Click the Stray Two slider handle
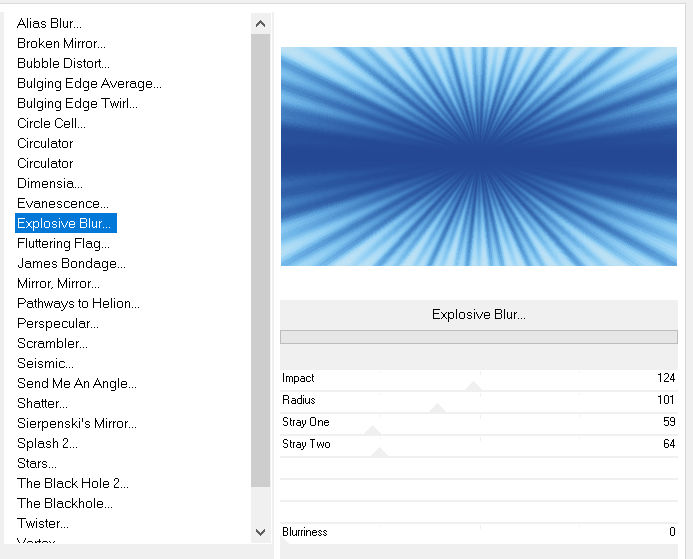Screen dimensions: 693x559 [x=379, y=451]
